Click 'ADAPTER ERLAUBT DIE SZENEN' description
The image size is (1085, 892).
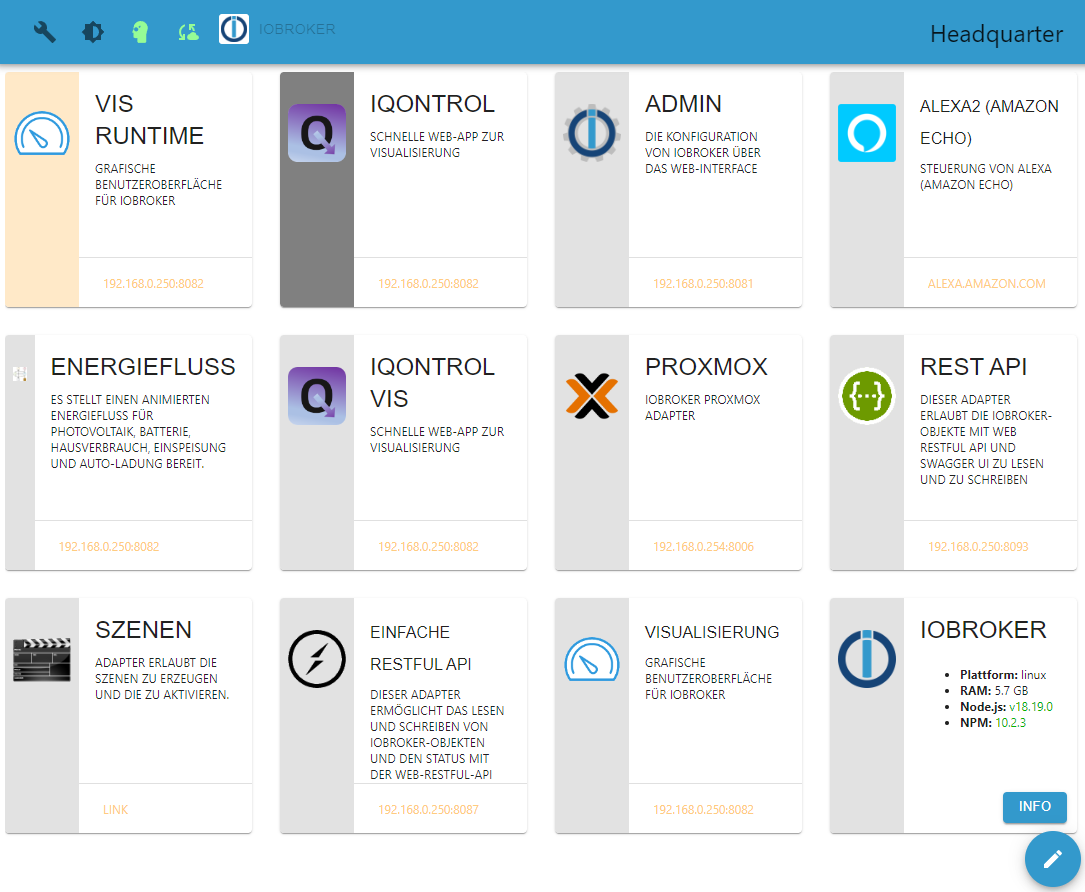pos(162,678)
